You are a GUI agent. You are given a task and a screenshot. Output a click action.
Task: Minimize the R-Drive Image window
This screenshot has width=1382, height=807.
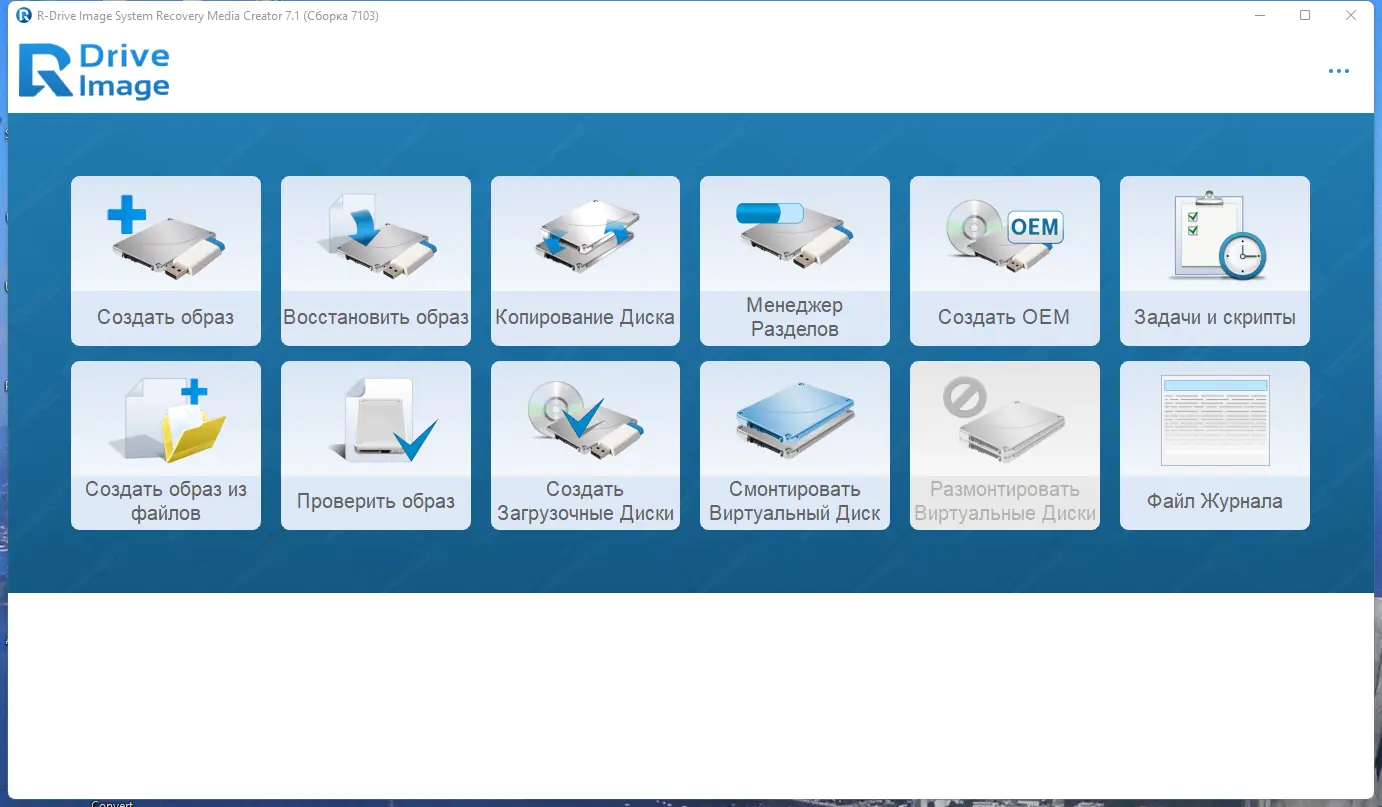(x=1259, y=15)
